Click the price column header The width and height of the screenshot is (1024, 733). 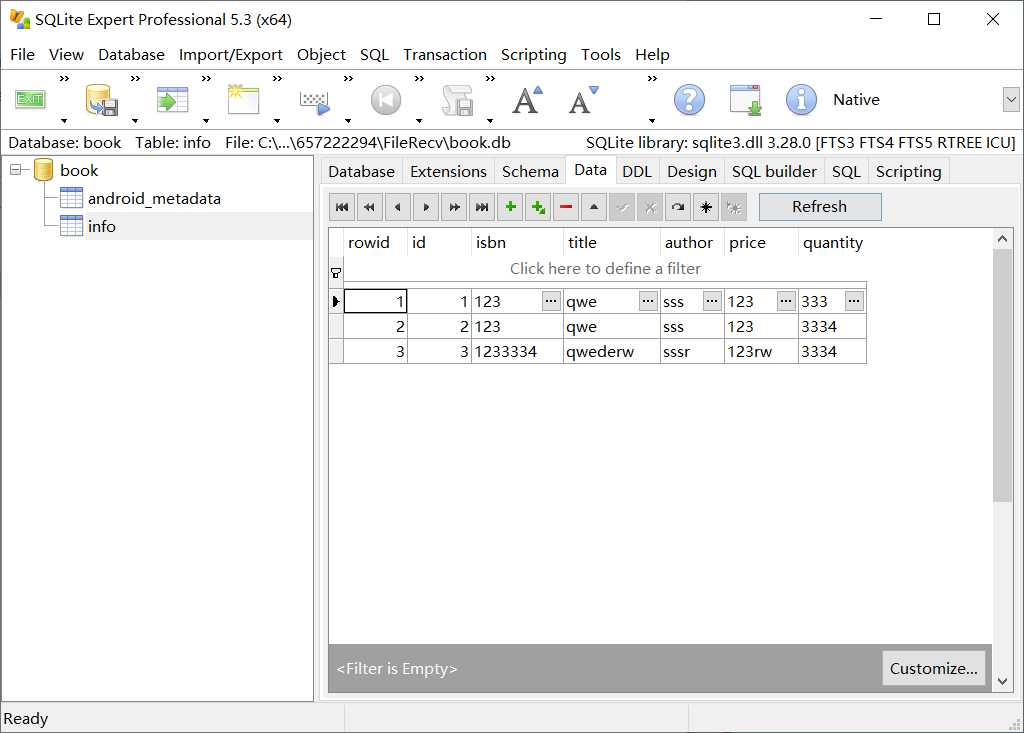point(761,243)
